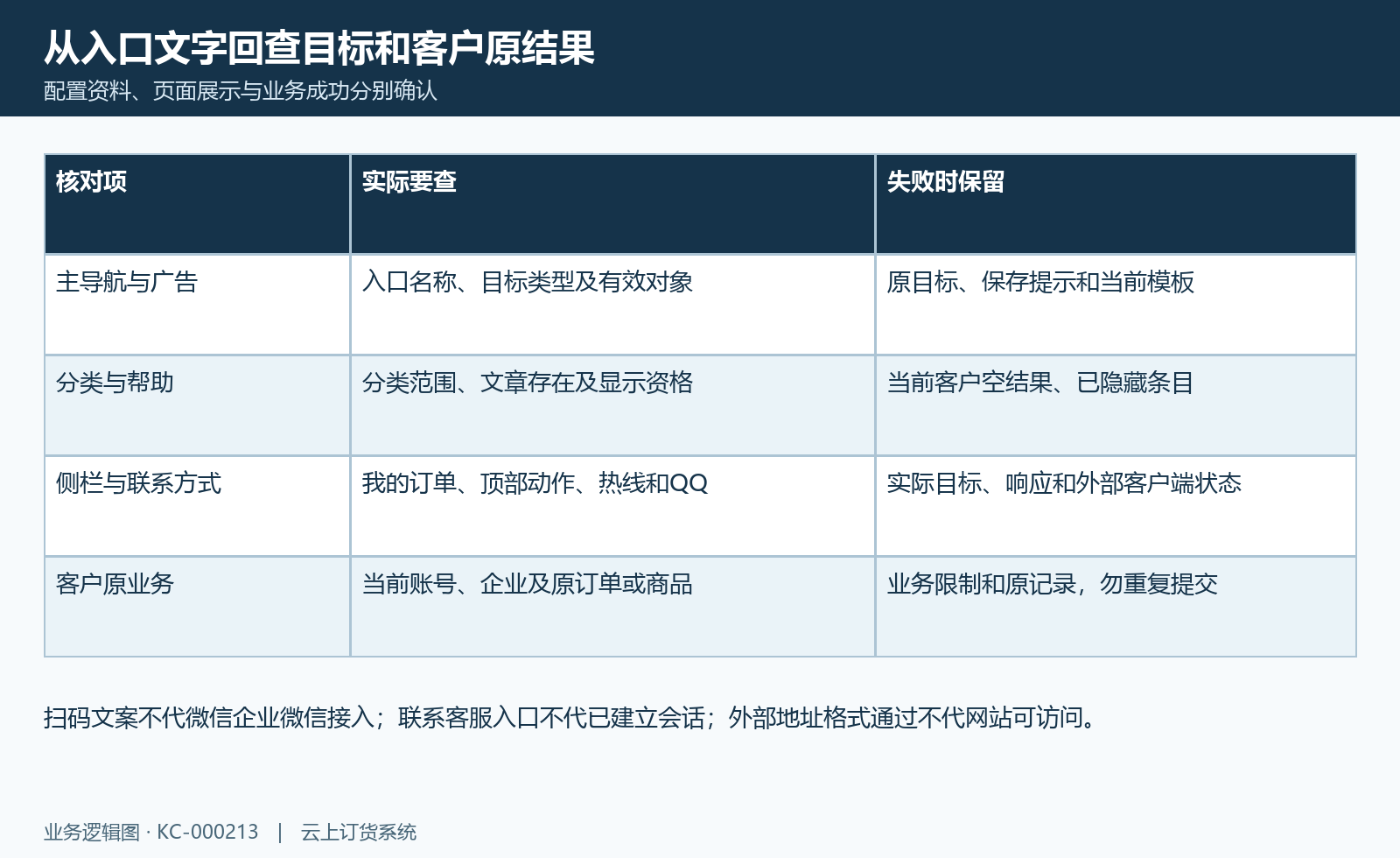Select cell 实际目标、响应和外部客户端状态
This screenshot has height=858, width=1400.
point(1116,506)
